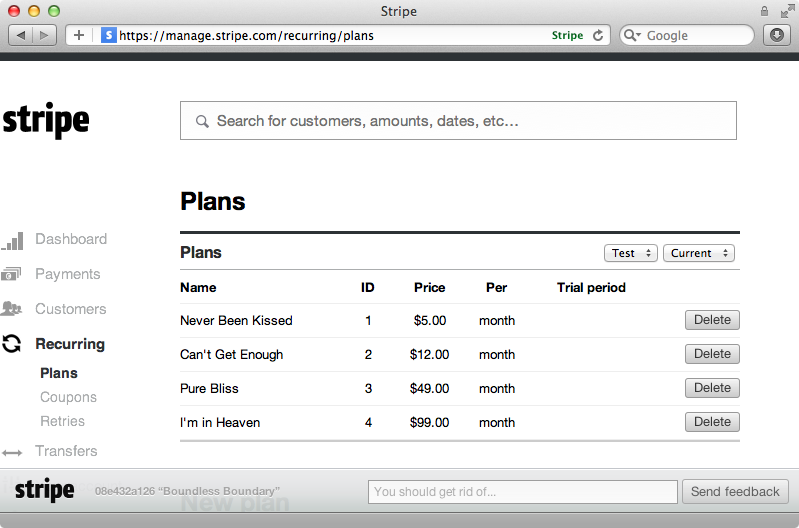Click the Recurring circular arrows icon
Viewport: 799px width, 528px height.
point(11,344)
